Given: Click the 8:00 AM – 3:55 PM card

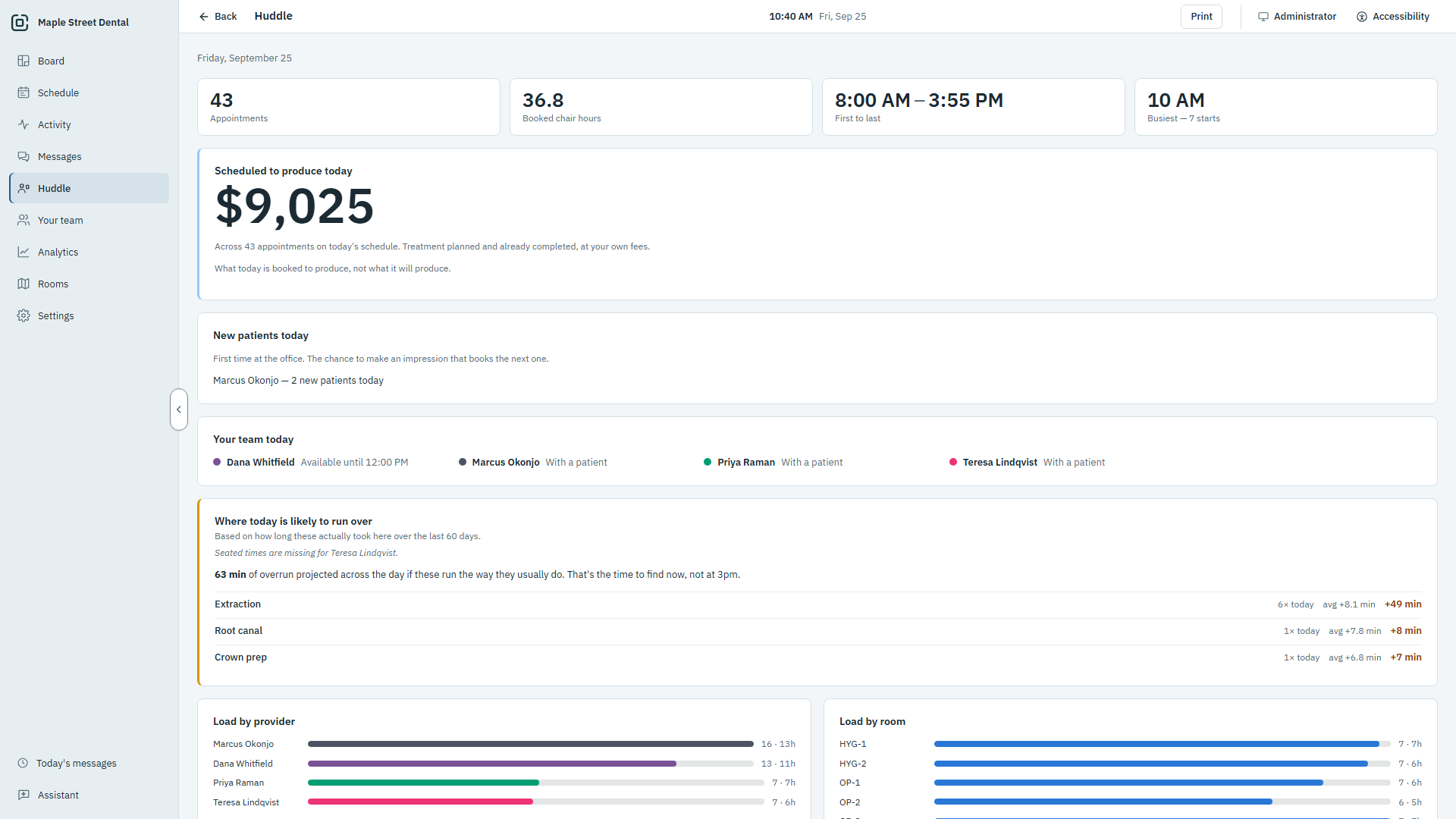Looking at the screenshot, I should pos(974,107).
